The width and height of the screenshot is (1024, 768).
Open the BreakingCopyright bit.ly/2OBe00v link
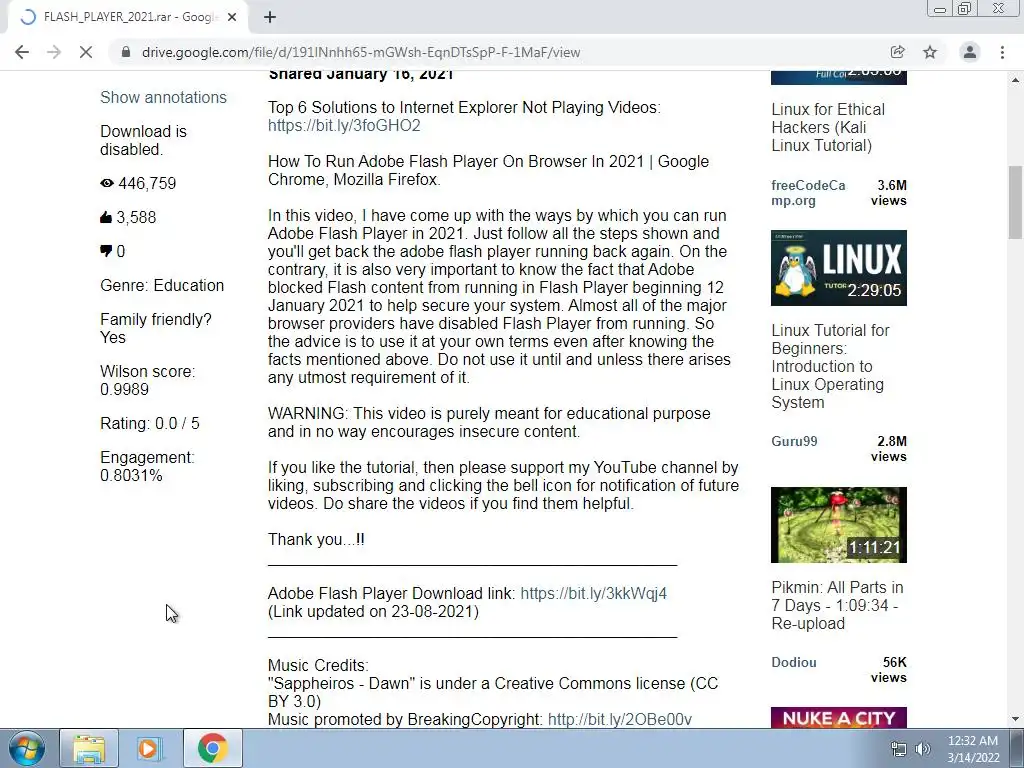pos(620,720)
